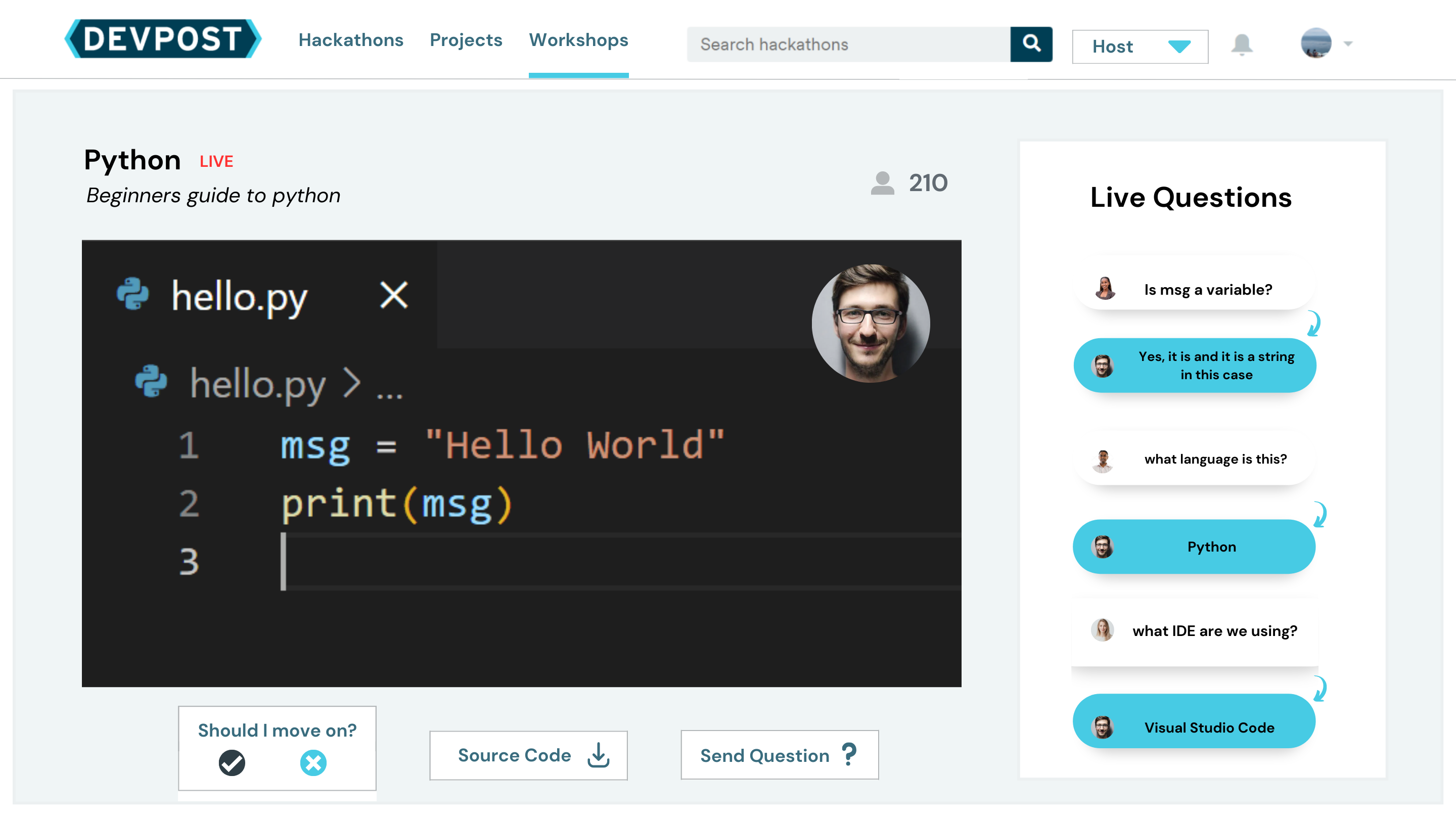Select the checkmark under Should I move on
This screenshot has width=1456, height=819.
click(232, 763)
